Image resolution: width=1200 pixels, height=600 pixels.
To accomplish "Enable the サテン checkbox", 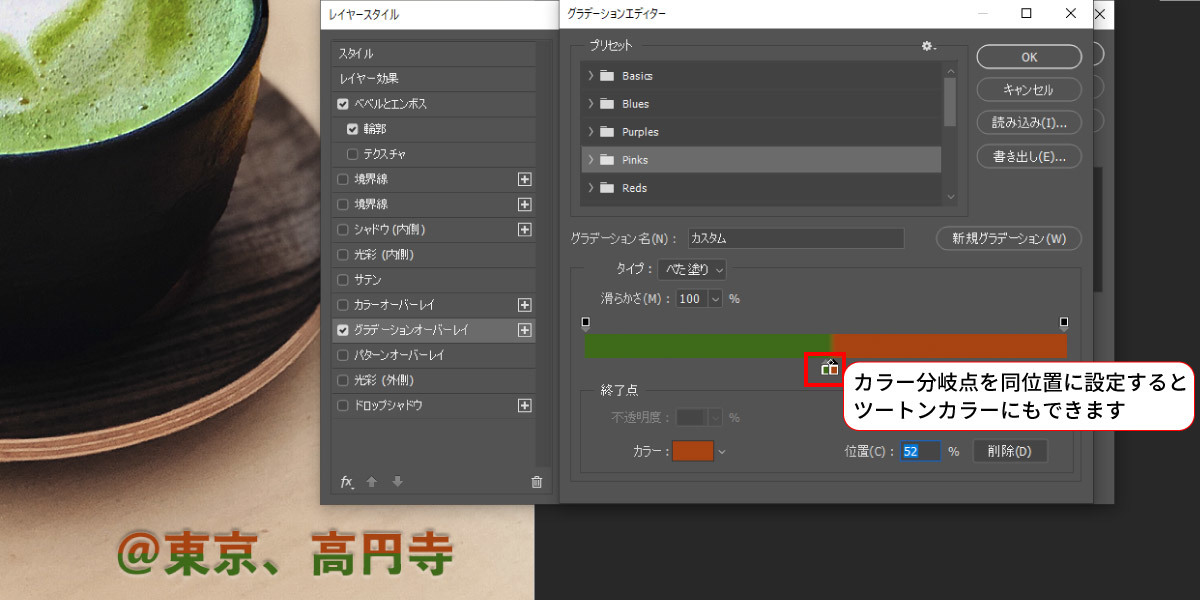I will coord(343,280).
